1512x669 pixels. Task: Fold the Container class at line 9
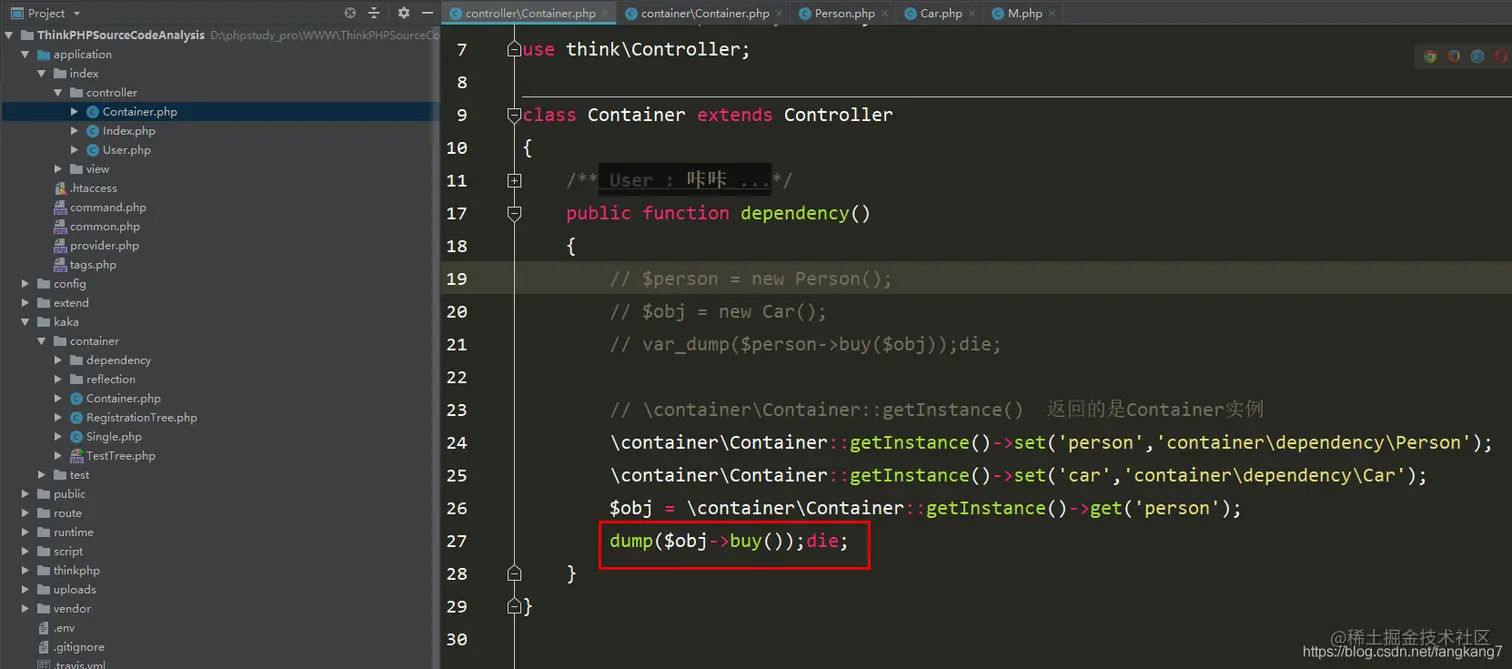point(514,115)
